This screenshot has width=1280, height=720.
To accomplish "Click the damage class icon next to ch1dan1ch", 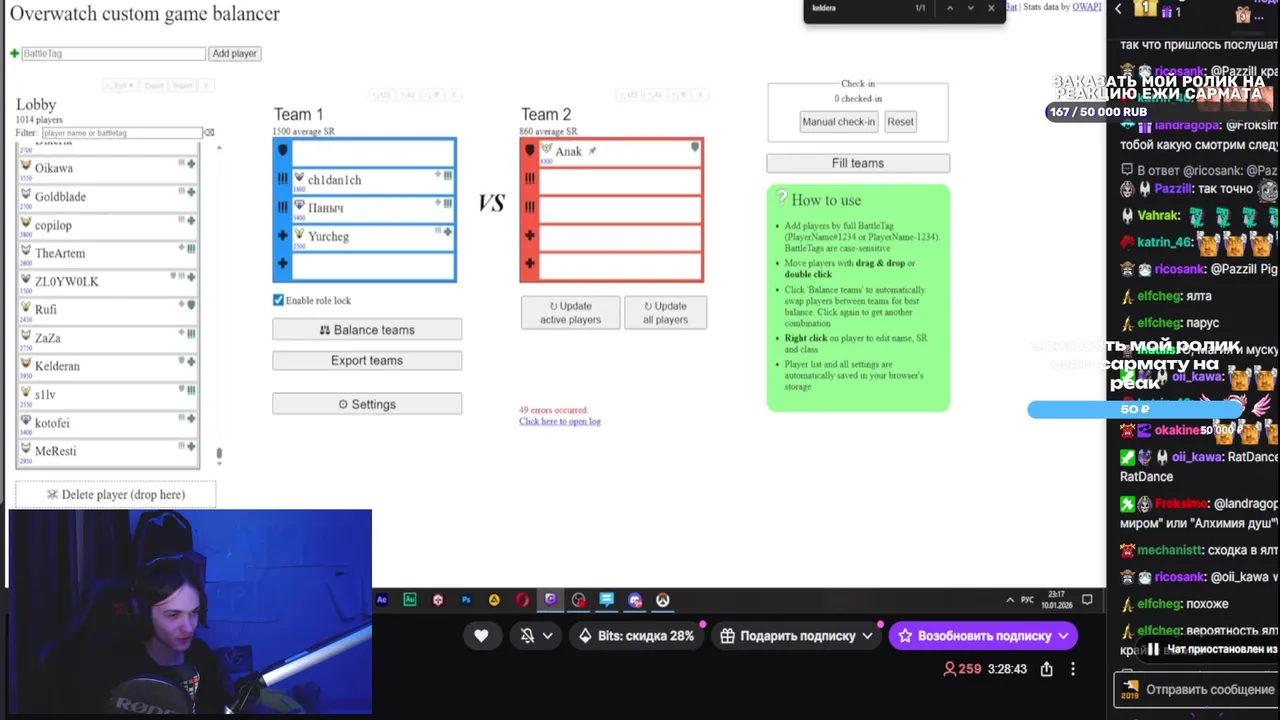I will click(447, 175).
